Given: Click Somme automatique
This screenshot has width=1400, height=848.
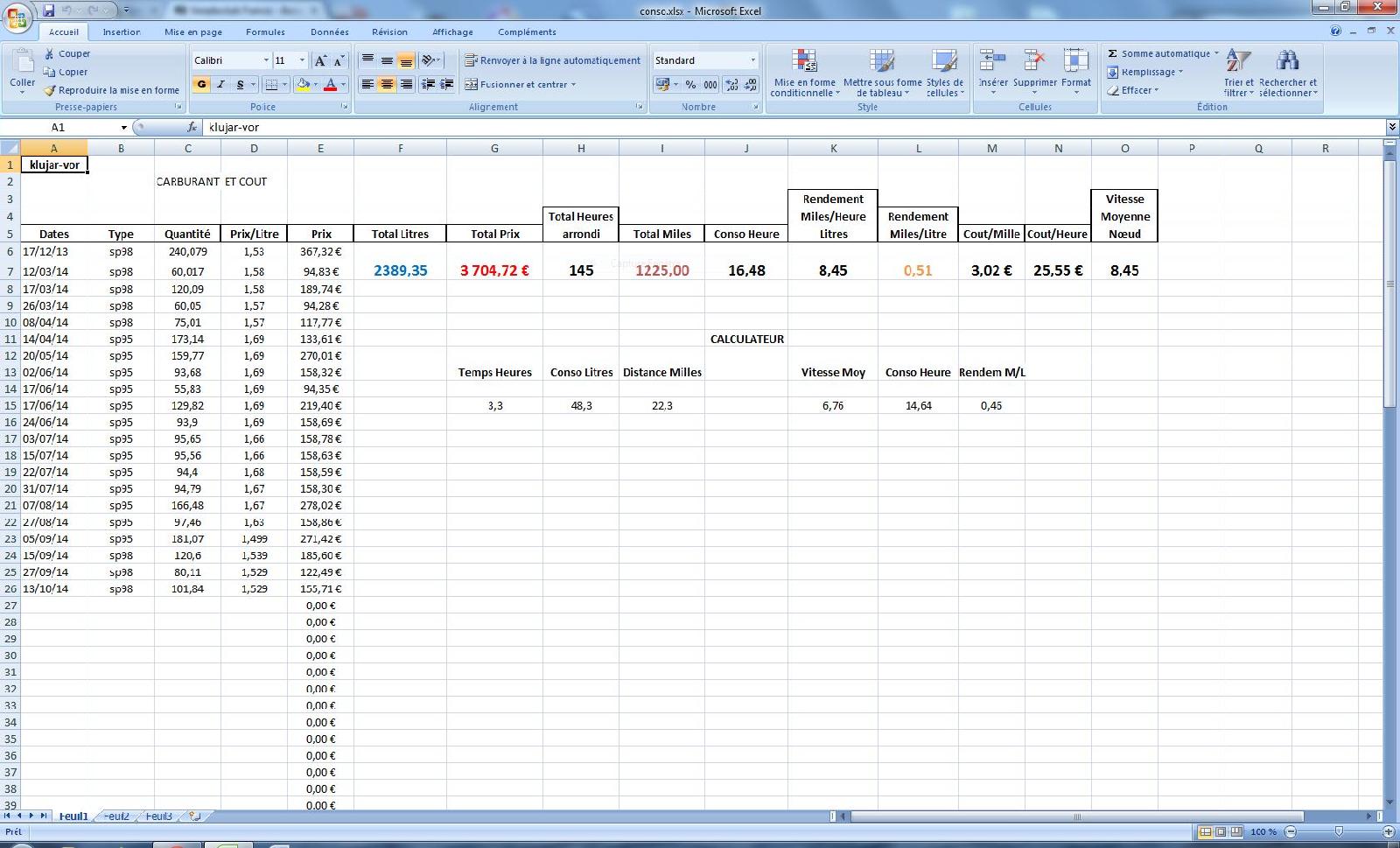Looking at the screenshot, I should coord(1158,53).
